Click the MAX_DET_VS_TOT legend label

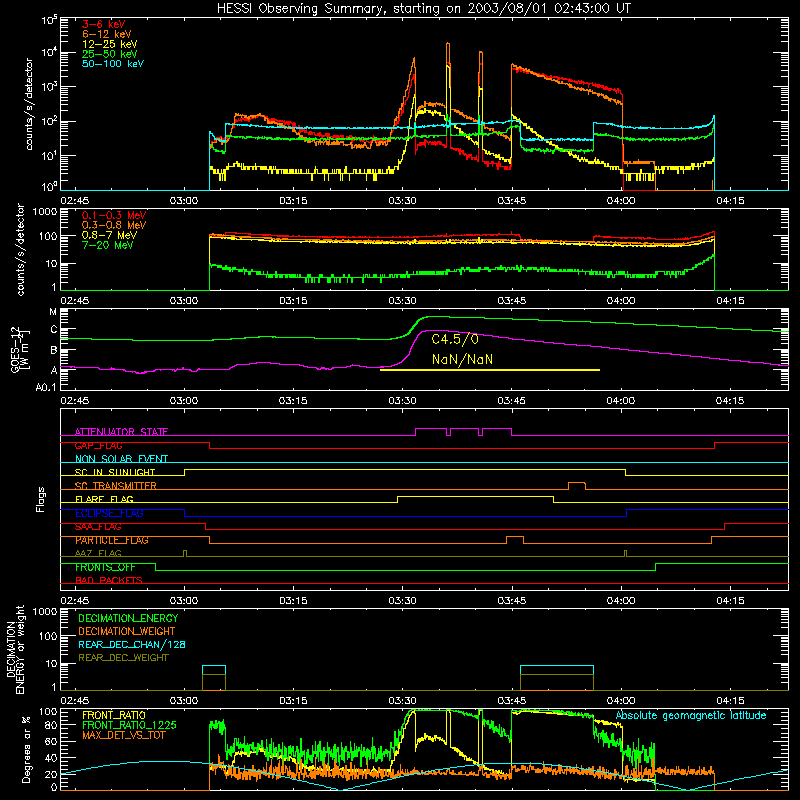click(124, 735)
